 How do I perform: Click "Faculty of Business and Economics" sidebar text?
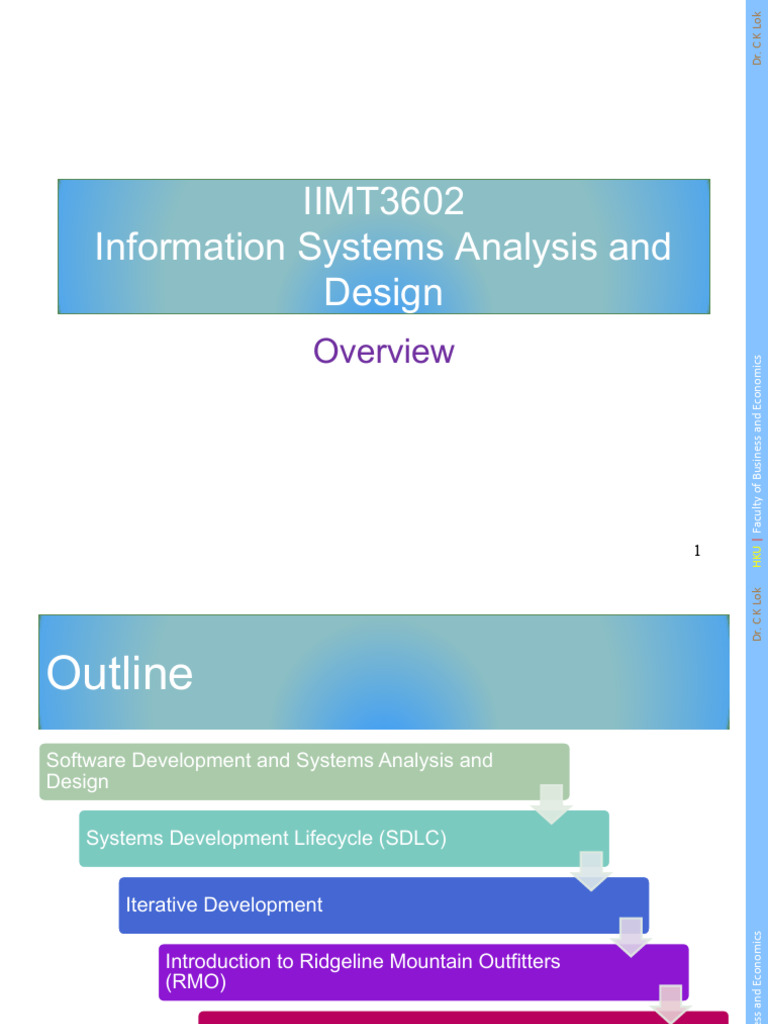tap(757, 444)
